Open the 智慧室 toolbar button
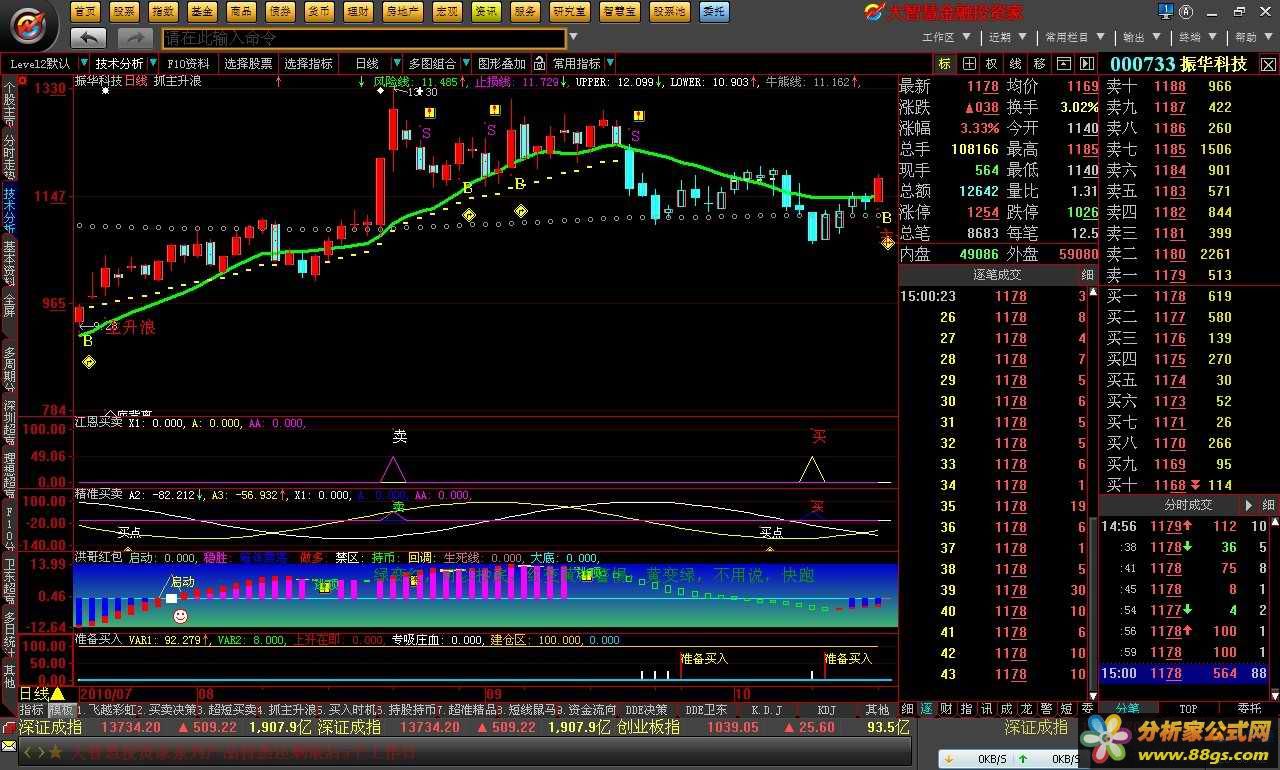 point(620,11)
